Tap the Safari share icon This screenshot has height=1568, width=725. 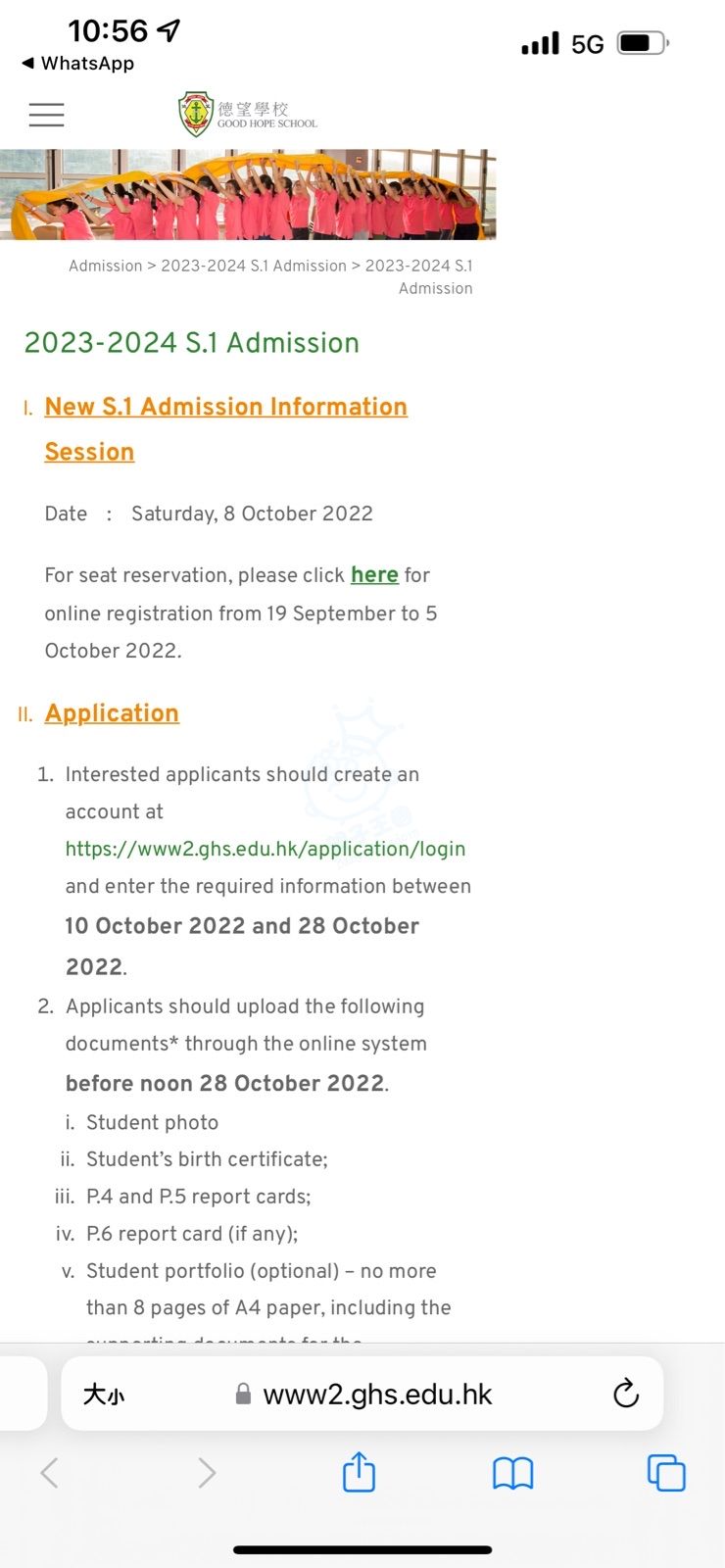(359, 1472)
